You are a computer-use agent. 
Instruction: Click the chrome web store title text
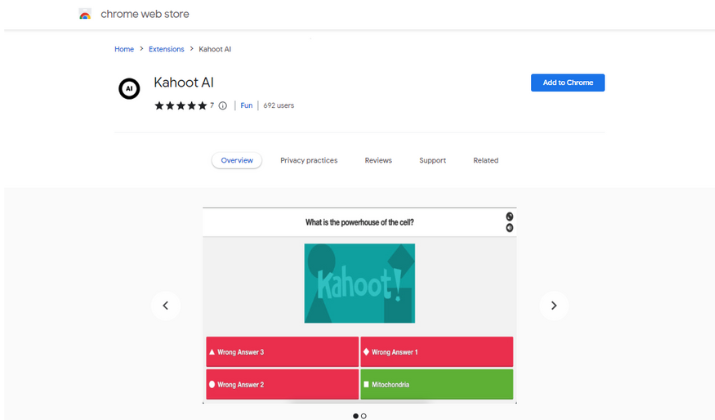[x=145, y=14]
